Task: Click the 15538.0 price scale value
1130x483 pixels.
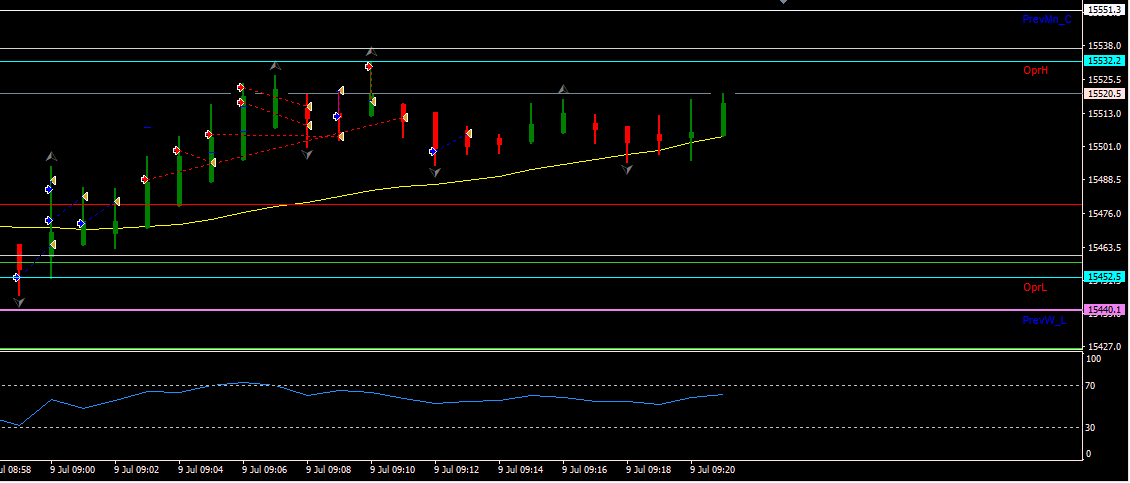Action: (1105, 45)
